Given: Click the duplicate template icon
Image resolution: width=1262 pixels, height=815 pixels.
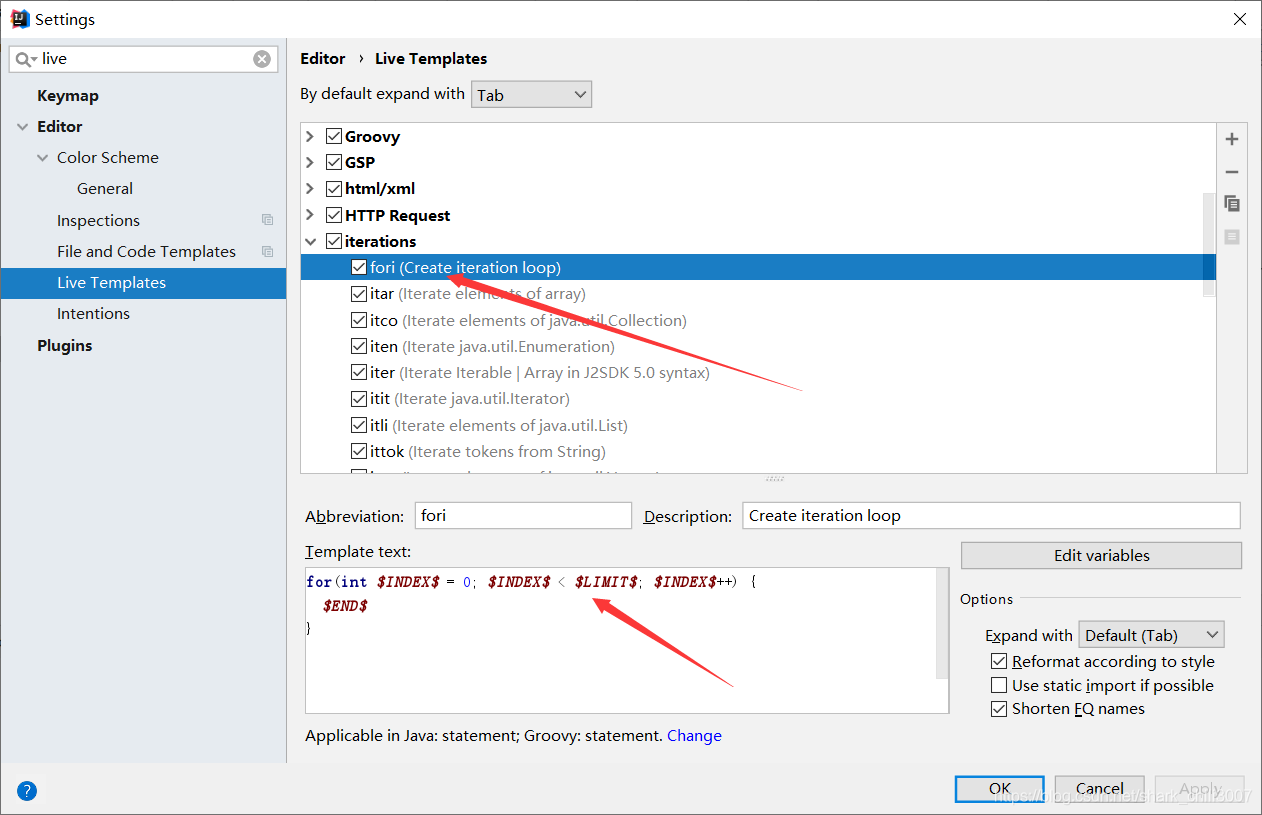Looking at the screenshot, I should click(1232, 204).
